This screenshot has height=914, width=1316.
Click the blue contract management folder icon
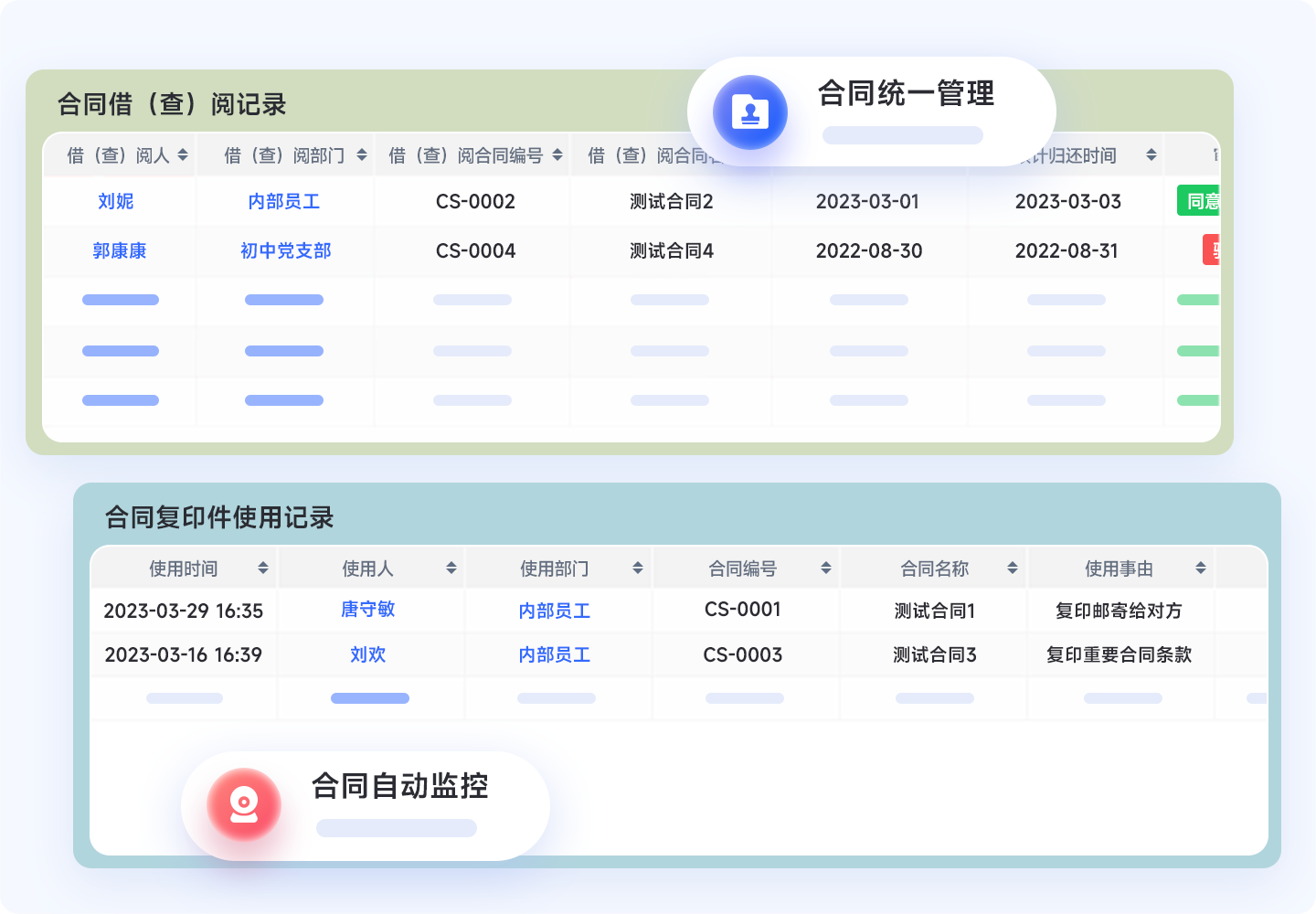tap(750, 112)
